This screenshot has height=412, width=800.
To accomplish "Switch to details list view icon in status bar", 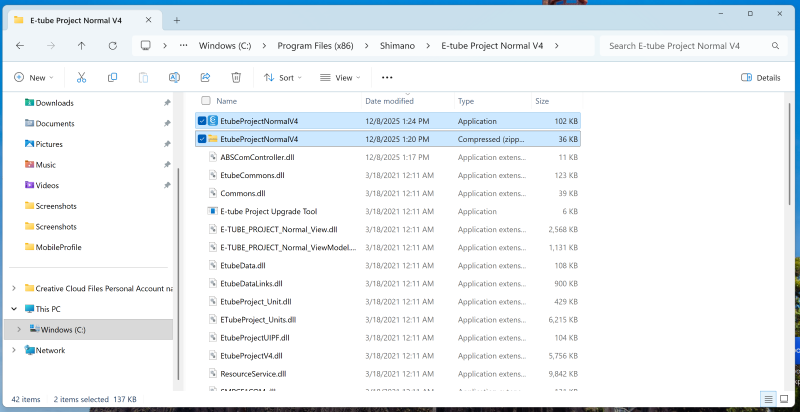I will [x=768, y=399].
